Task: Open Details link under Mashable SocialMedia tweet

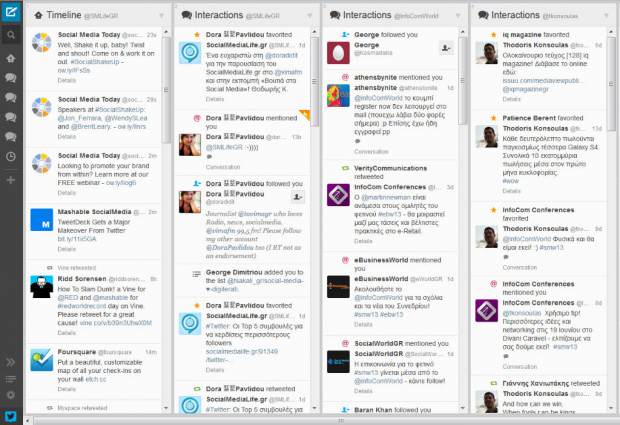Action: [x=66, y=249]
